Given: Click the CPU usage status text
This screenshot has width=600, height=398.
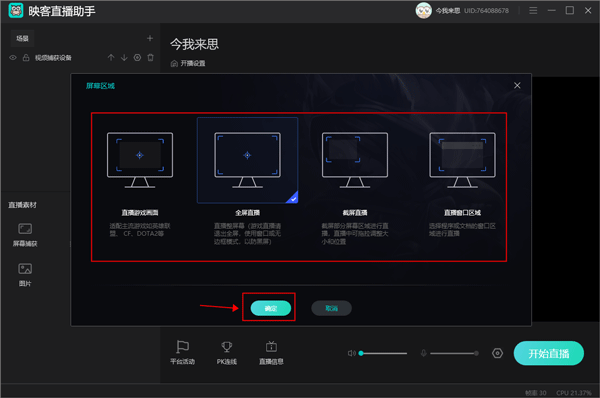Looking at the screenshot, I should [574, 393].
